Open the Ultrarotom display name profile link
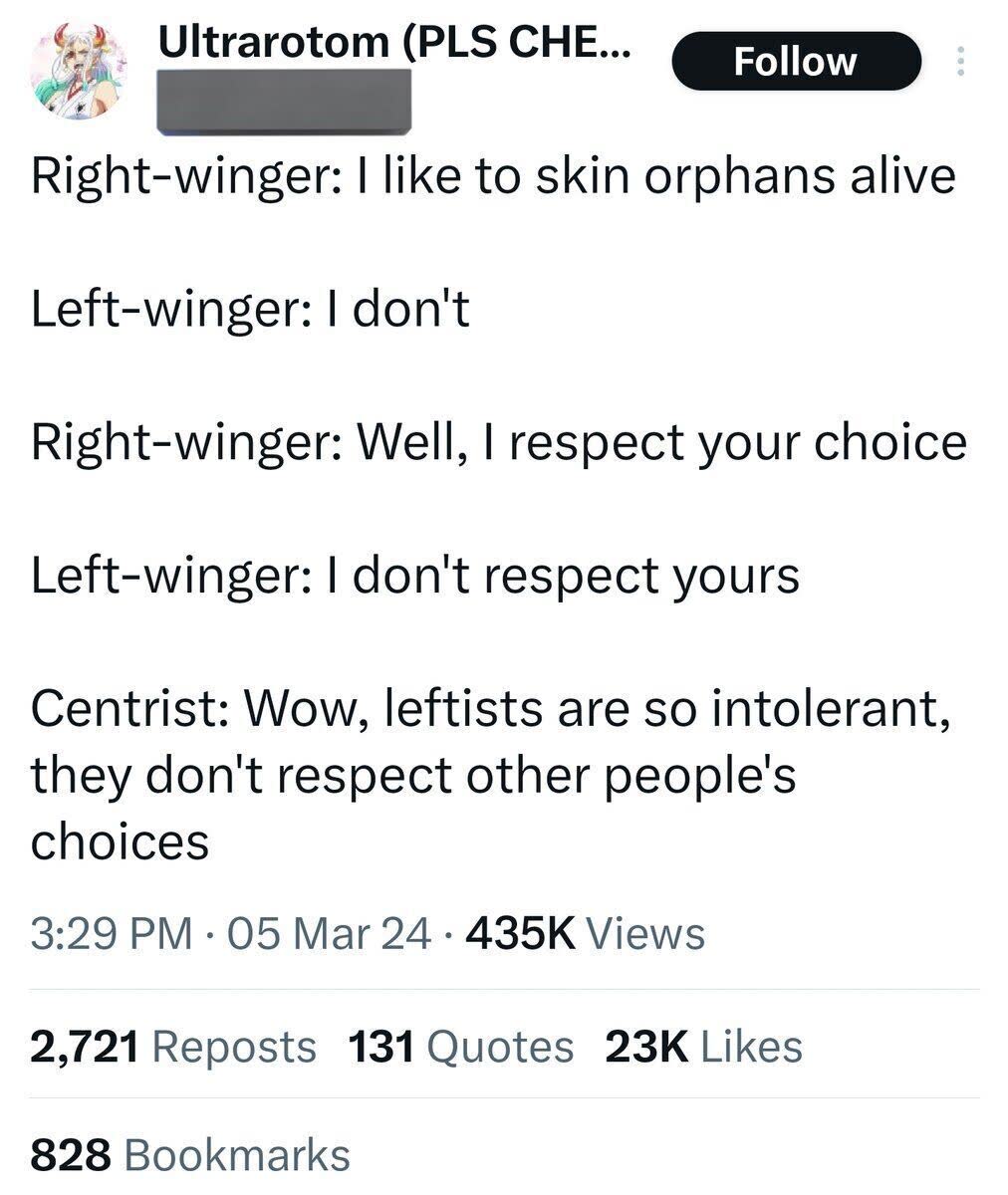Screen dimensions: 1008x1195 tap(394, 41)
